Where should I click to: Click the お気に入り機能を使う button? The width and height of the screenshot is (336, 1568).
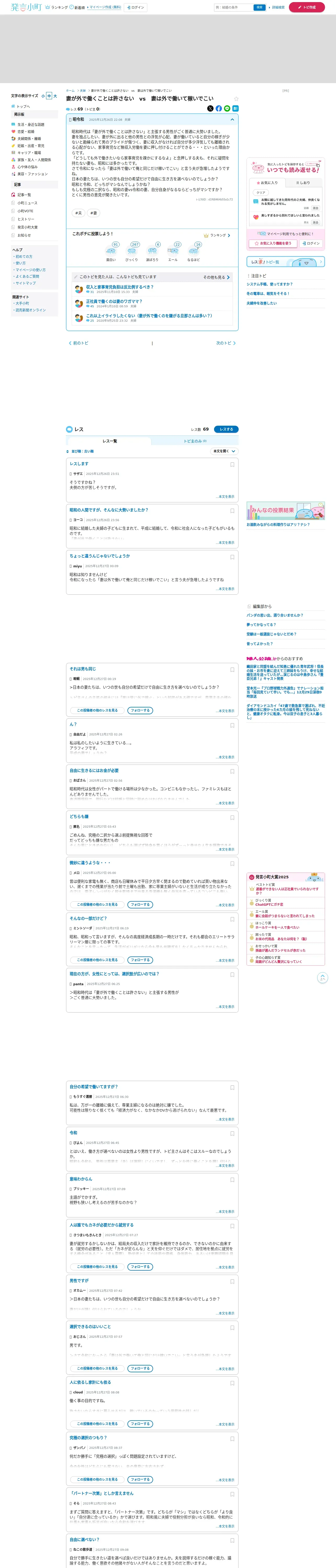pos(273,244)
